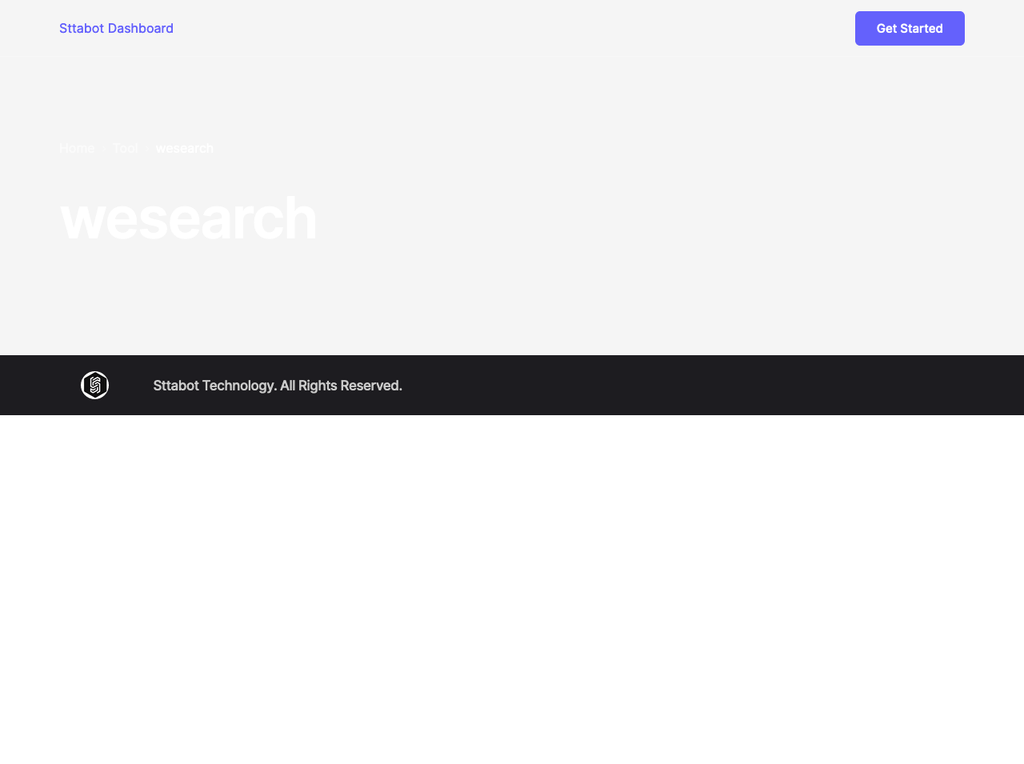Click the breadcrumb separator after Home
The height and width of the screenshot is (764, 1024).
click(x=105, y=148)
